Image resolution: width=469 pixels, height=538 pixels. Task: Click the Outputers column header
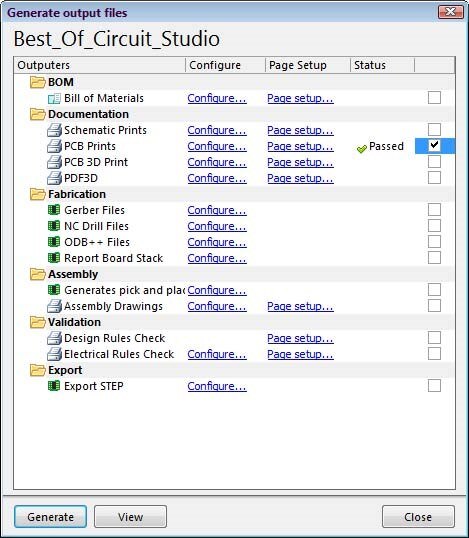(x=100, y=65)
